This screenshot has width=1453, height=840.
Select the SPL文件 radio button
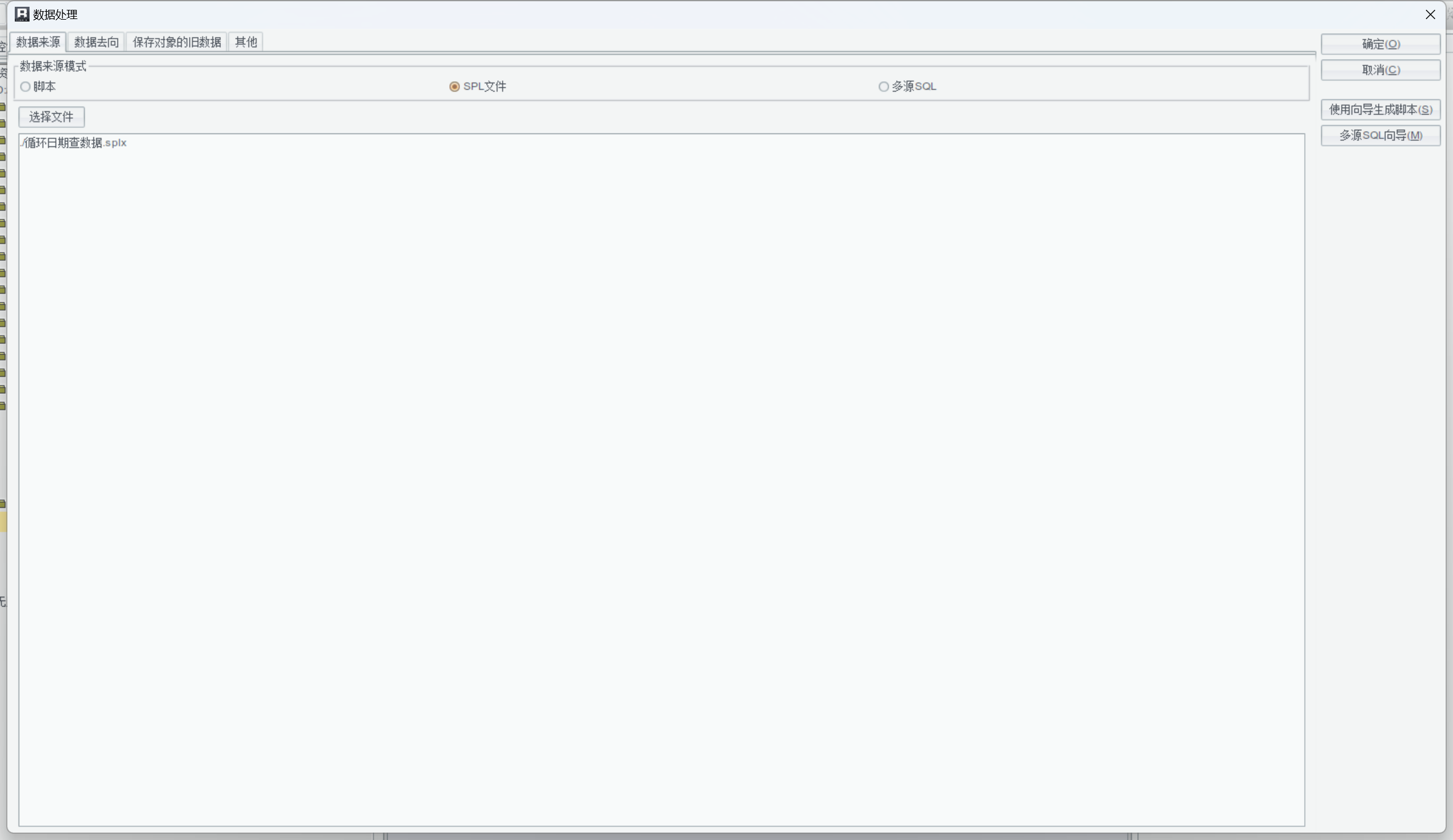tap(455, 87)
